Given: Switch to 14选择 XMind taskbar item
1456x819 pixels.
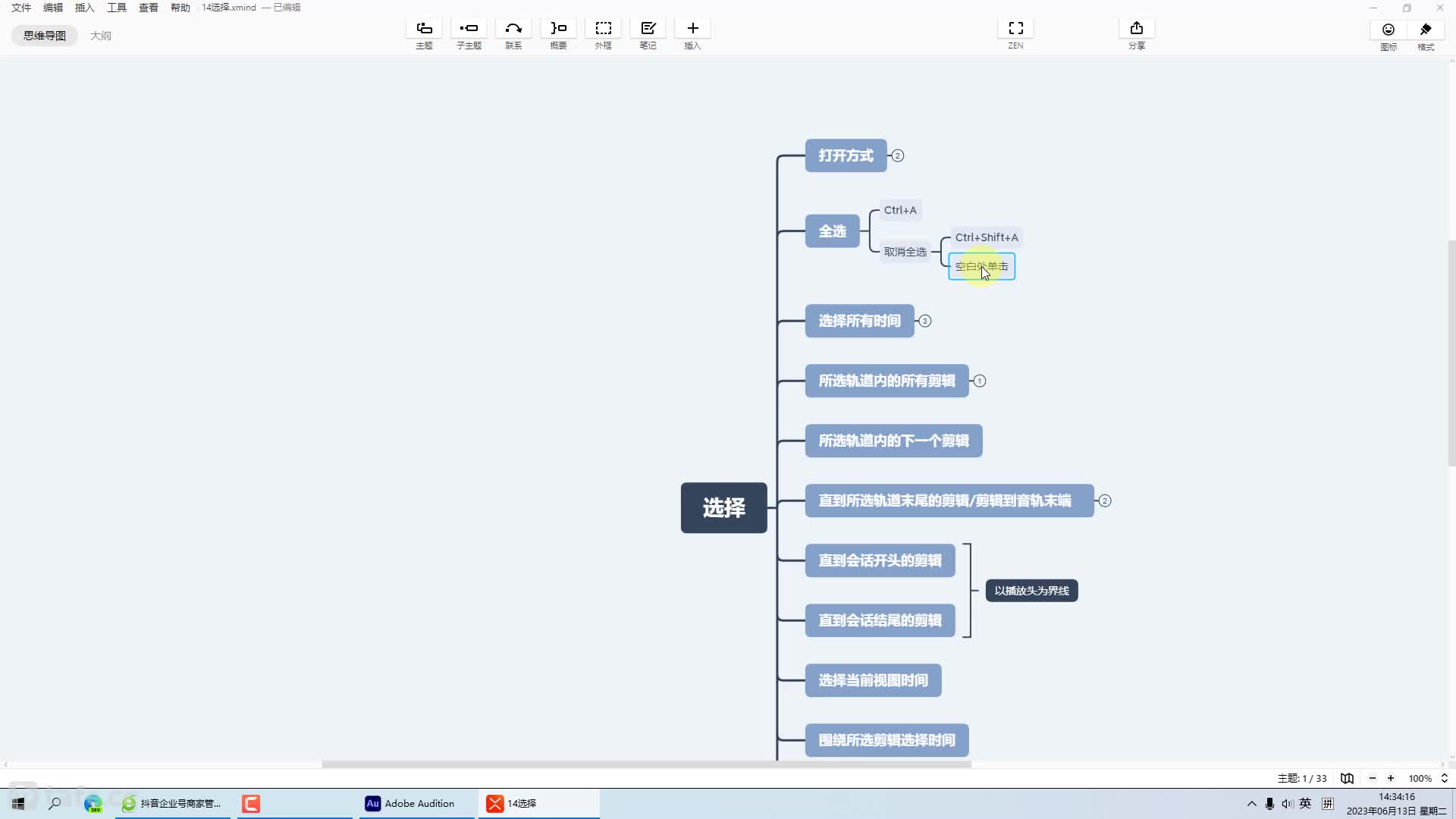Looking at the screenshot, I should 538,803.
